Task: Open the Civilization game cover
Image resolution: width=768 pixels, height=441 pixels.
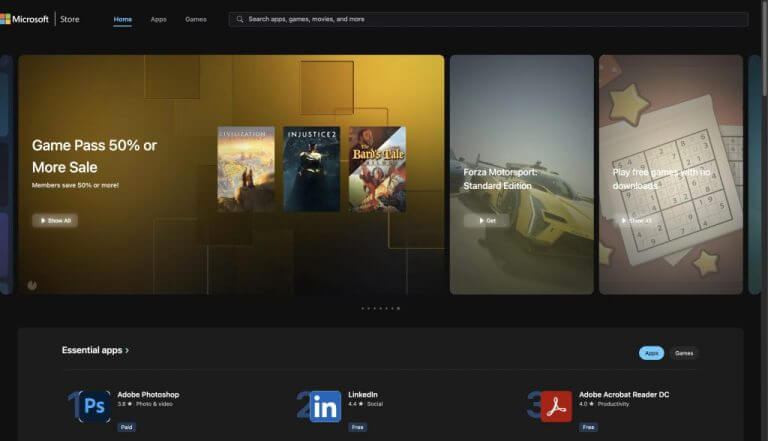Action: [246, 169]
